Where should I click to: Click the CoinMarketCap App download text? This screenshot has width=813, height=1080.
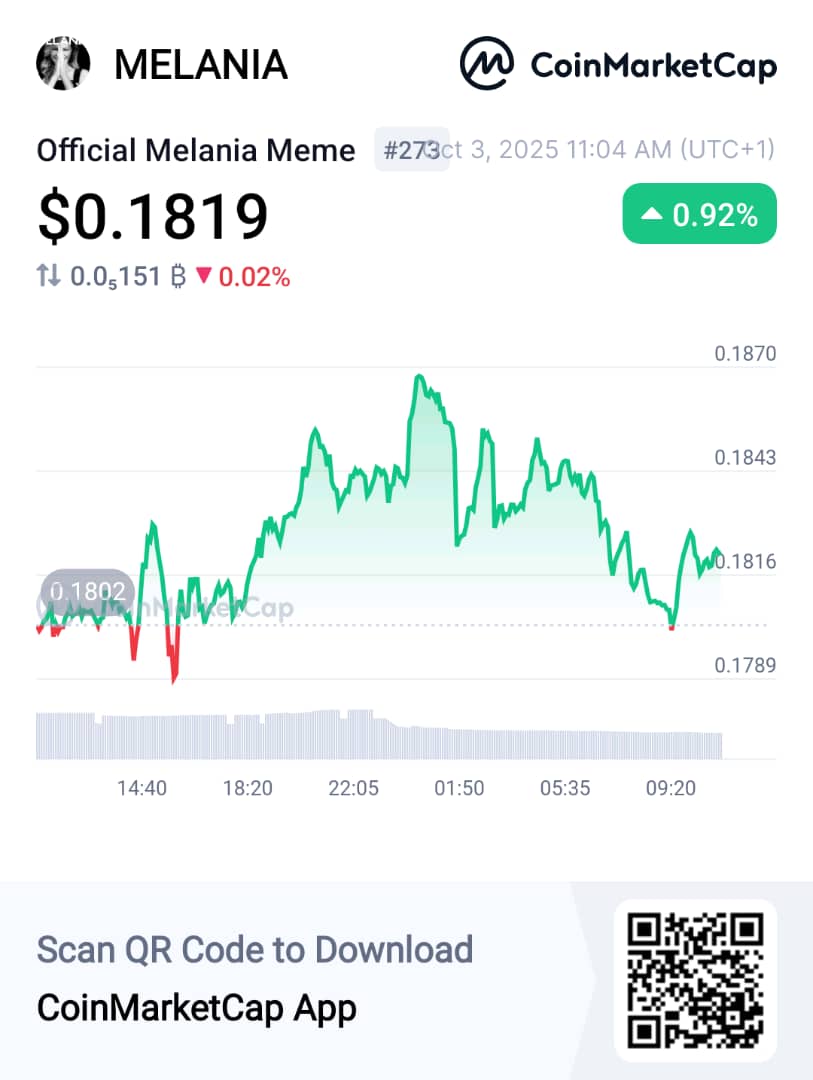[196, 1007]
